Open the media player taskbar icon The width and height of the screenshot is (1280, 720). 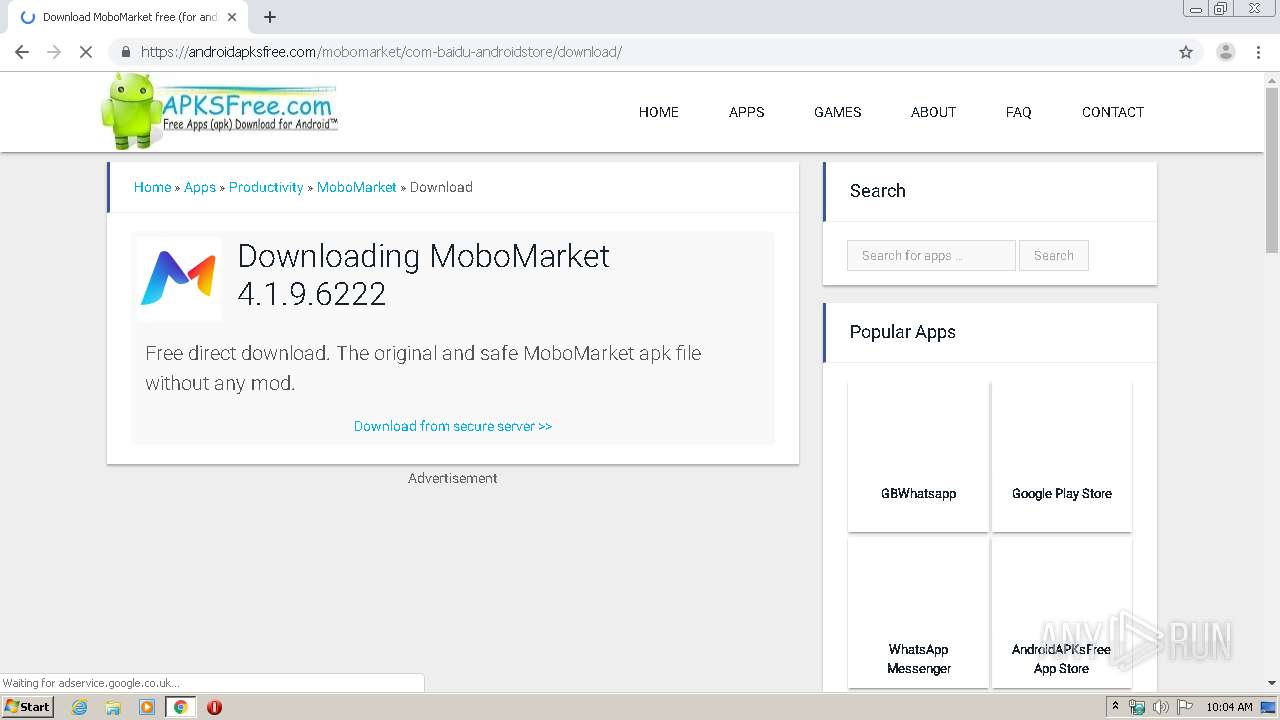(x=147, y=707)
